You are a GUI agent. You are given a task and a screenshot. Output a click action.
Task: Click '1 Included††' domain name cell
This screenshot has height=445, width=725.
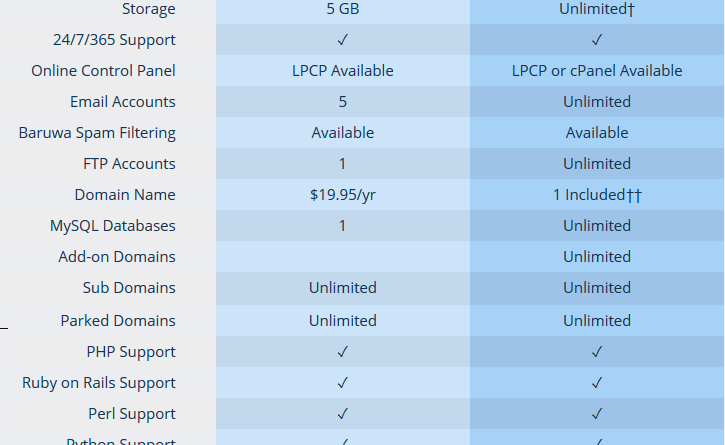(x=597, y=195)
